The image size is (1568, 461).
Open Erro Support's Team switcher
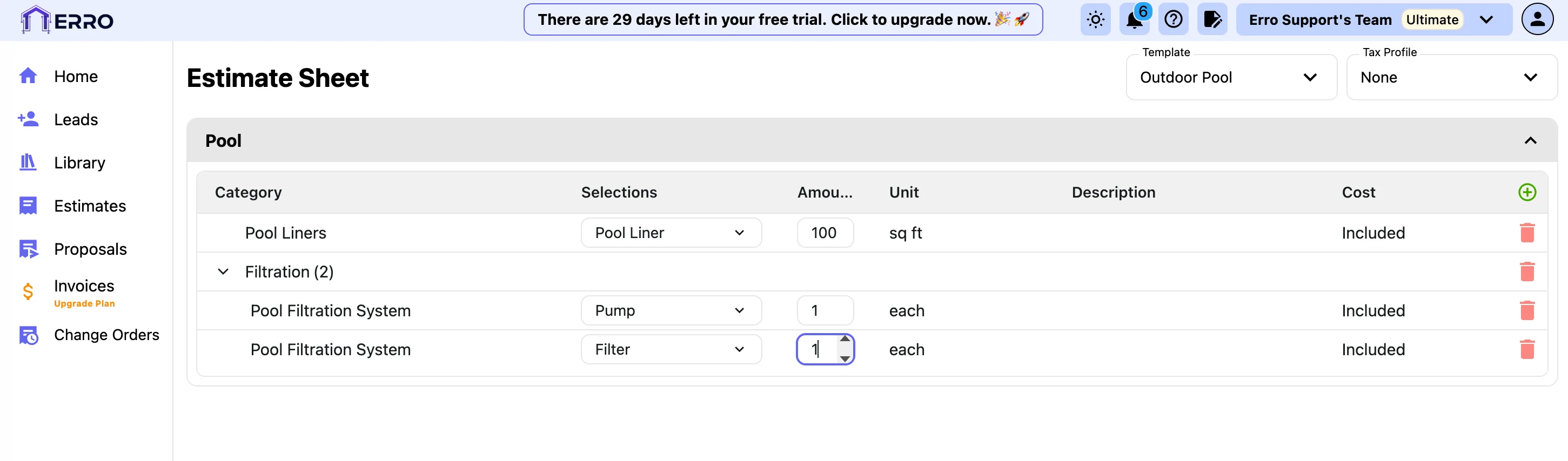point(1373,20)
